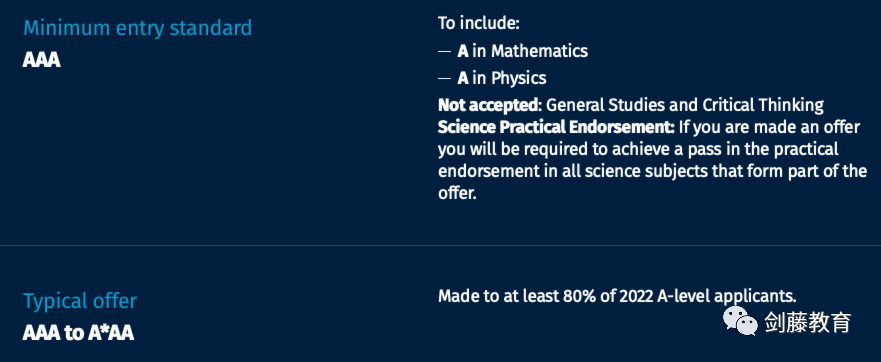
Task: Click General Studies and Critical Thinking text
Action: click(x=685, y=105)
